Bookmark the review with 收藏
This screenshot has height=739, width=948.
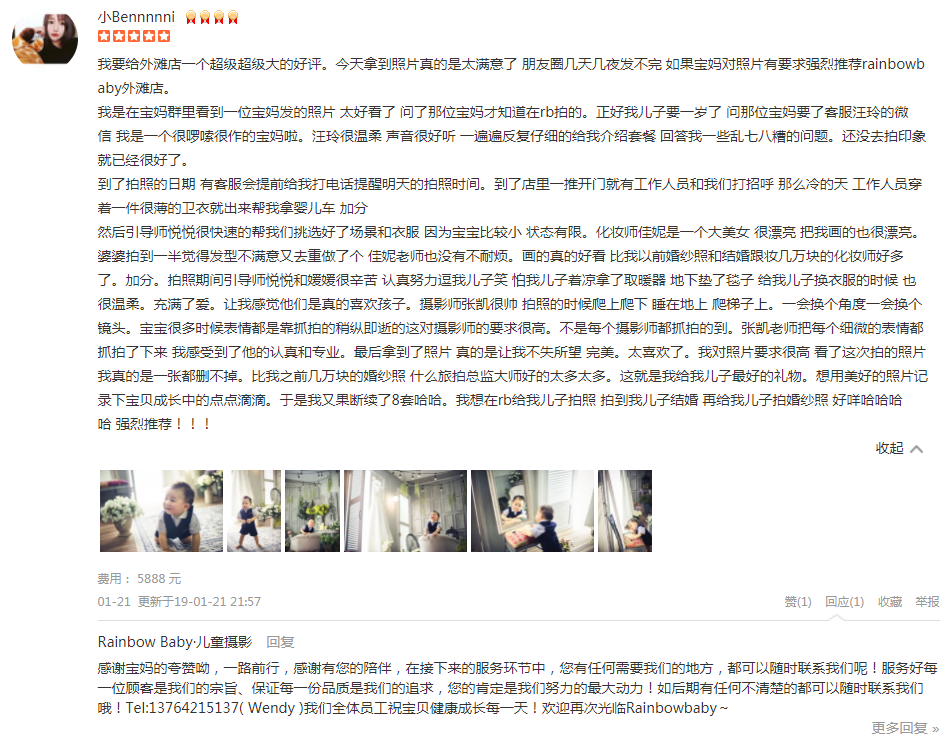(x=890, y=602)
